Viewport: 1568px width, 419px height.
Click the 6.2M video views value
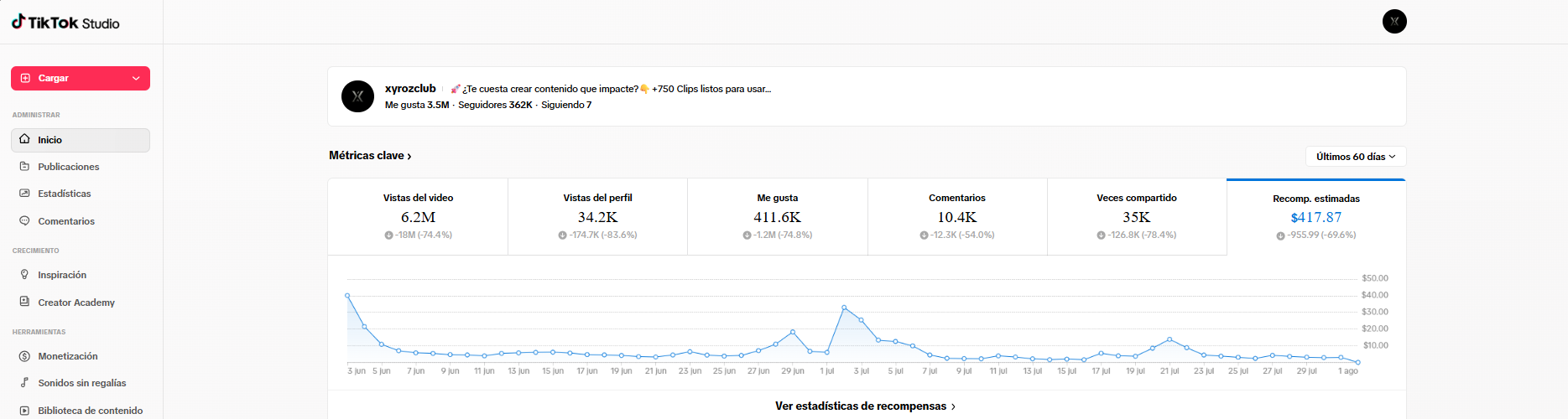point(418,217)
